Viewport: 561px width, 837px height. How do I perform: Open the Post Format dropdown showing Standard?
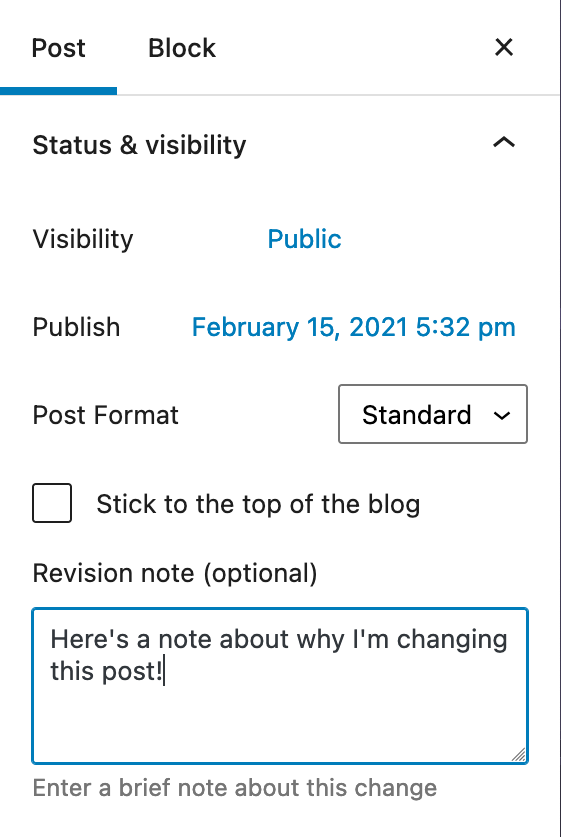coord(433,414)
